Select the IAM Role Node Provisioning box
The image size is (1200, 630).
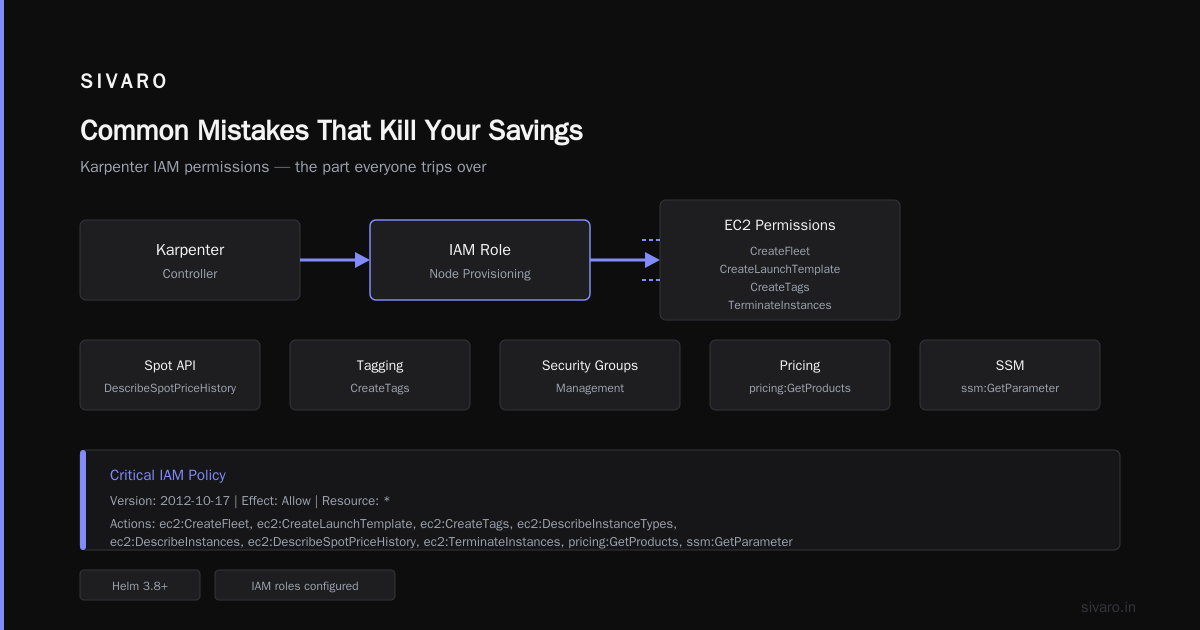[480, 260]
